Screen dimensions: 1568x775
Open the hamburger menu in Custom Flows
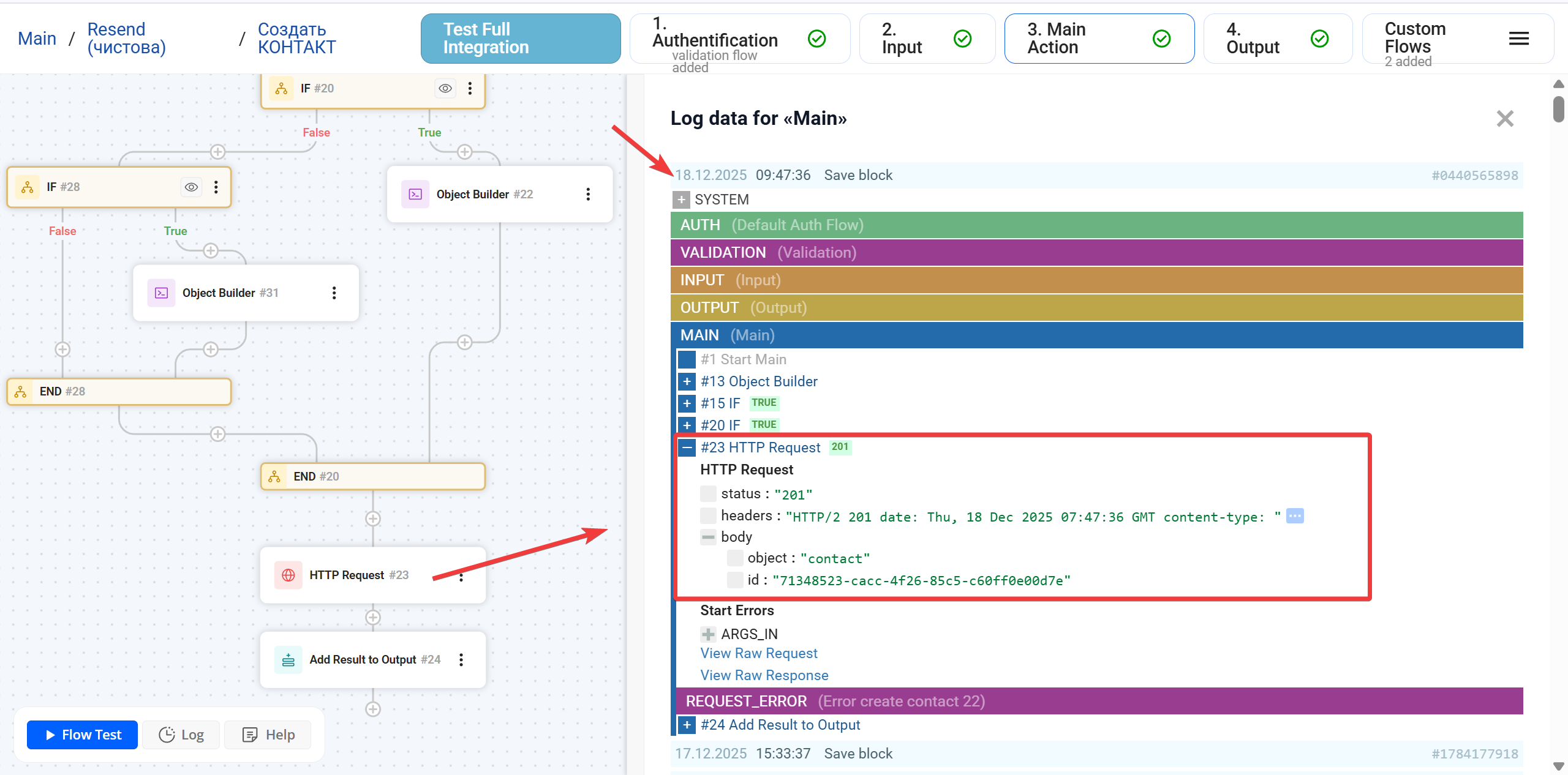(x=1518, y=39)
